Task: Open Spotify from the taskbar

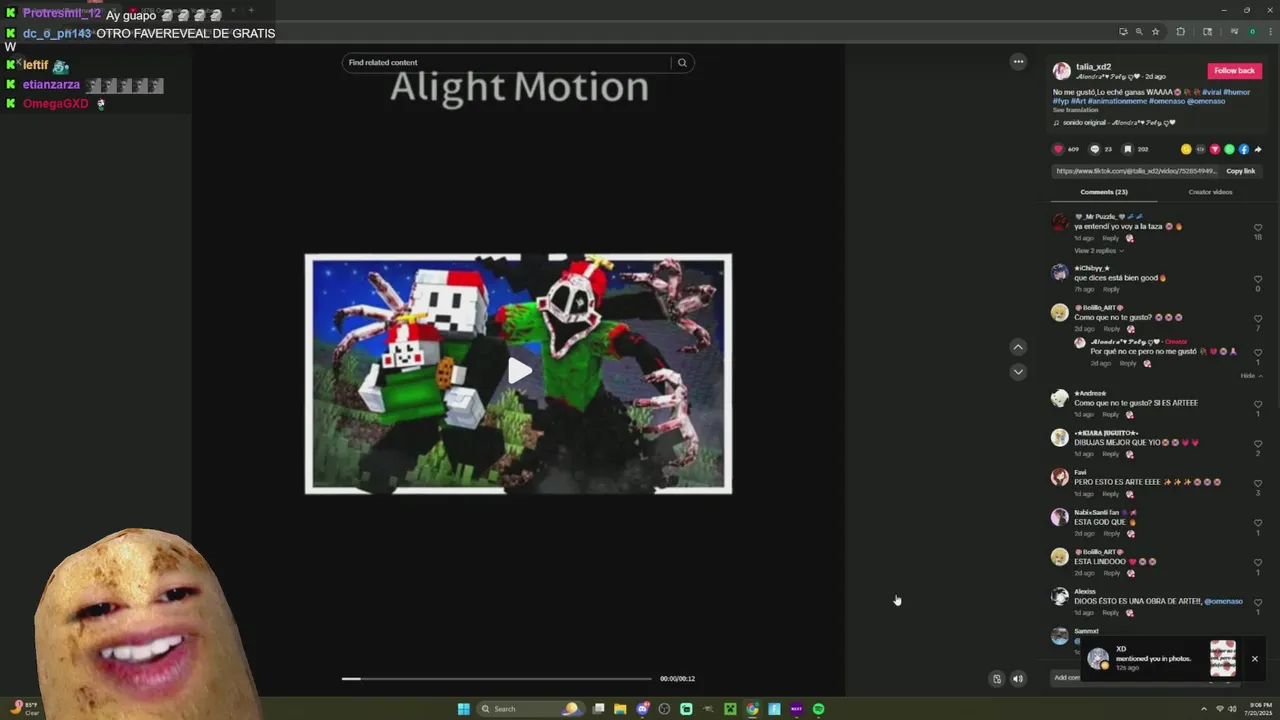Action: 818,709
